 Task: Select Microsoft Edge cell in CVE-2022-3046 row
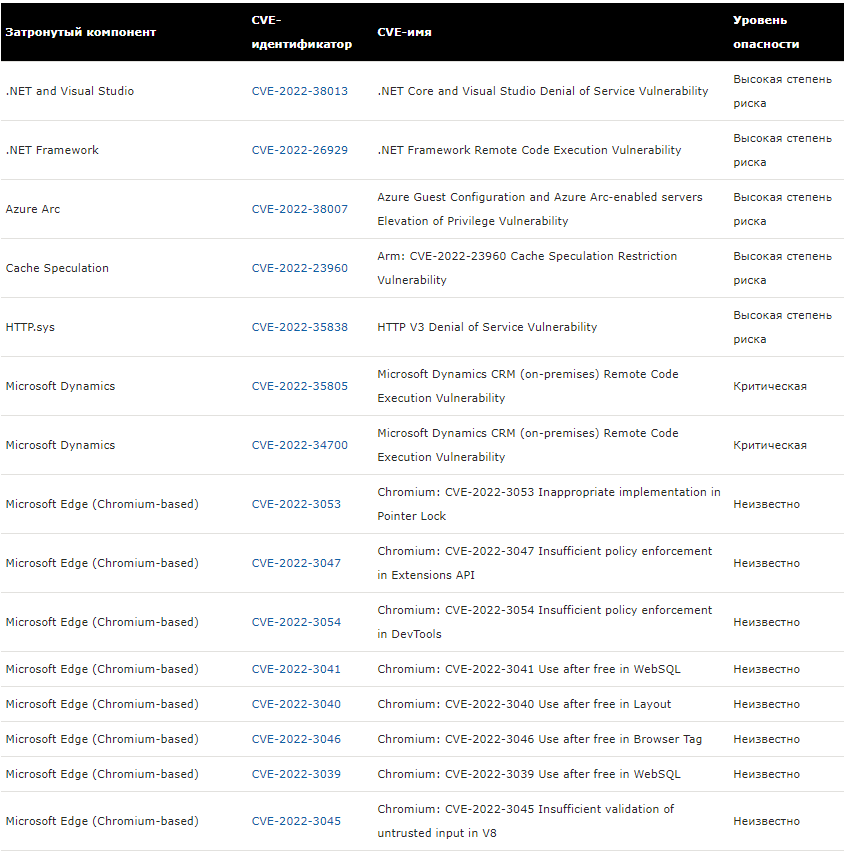click(102, 740)
